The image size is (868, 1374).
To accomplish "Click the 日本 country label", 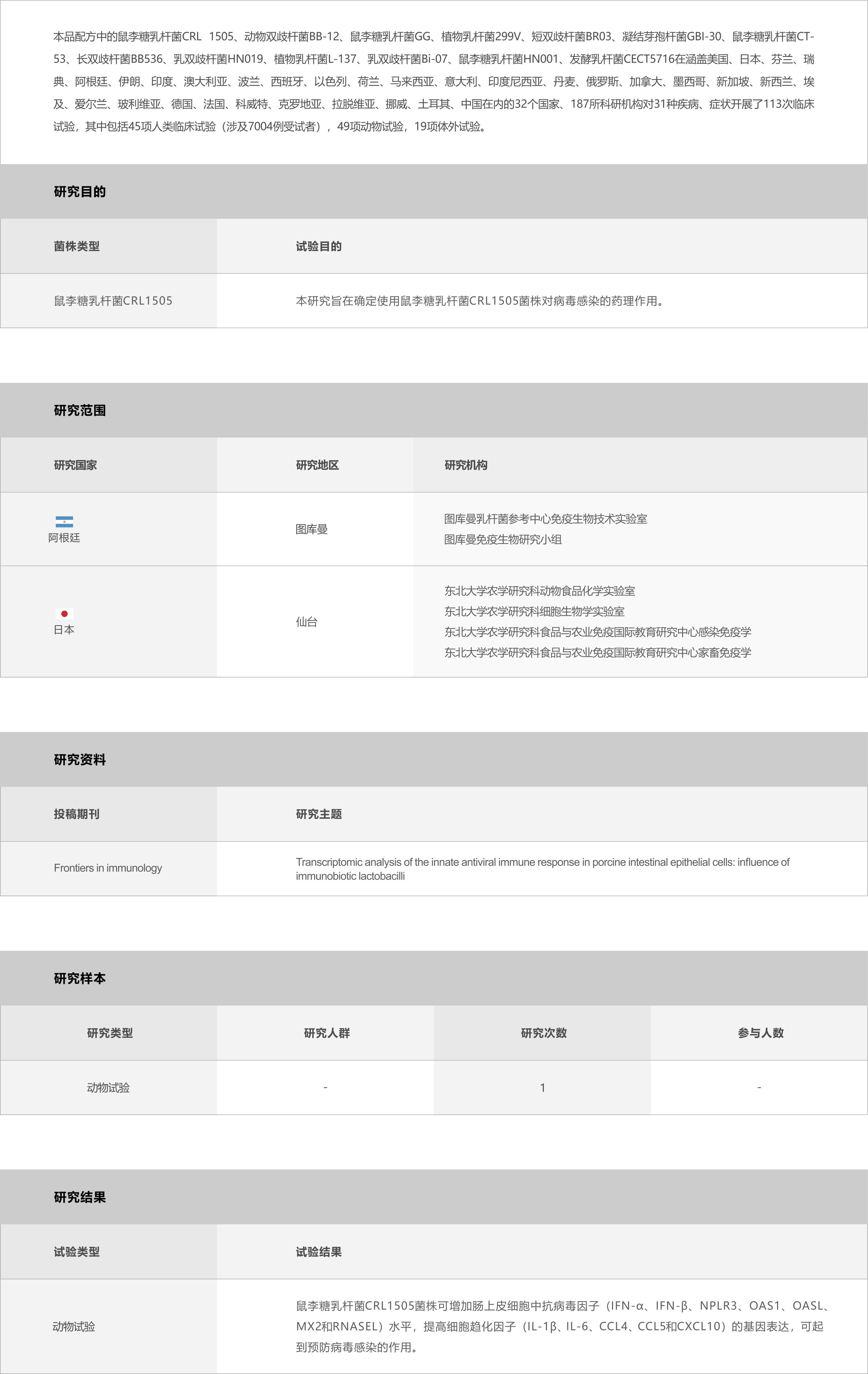I will tap(64, 629).
